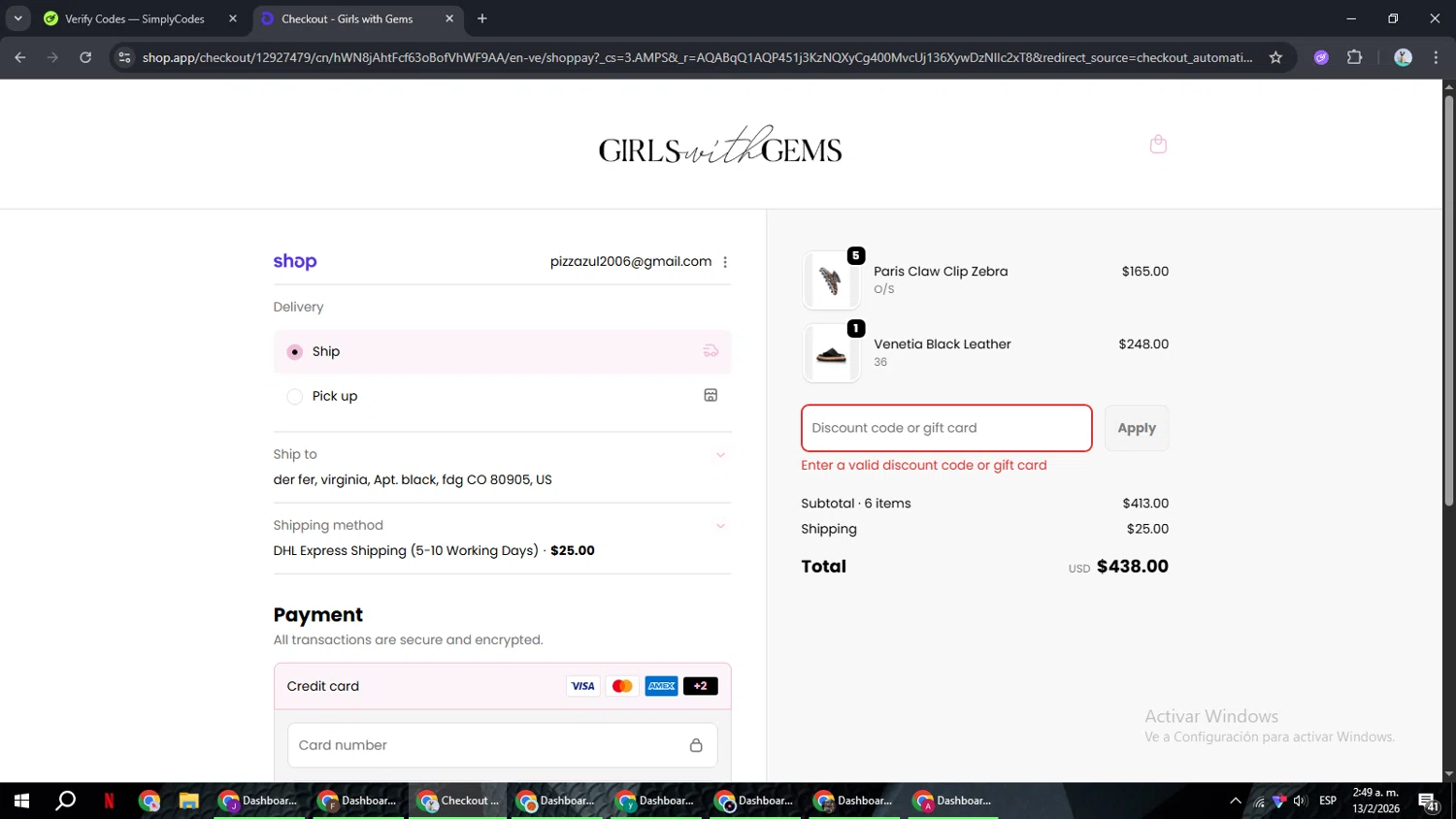Image resolution: width=1456 pixels, height=819 pixels.
Task: Select the Ship delivery radio button
Action: pos(295,351)
